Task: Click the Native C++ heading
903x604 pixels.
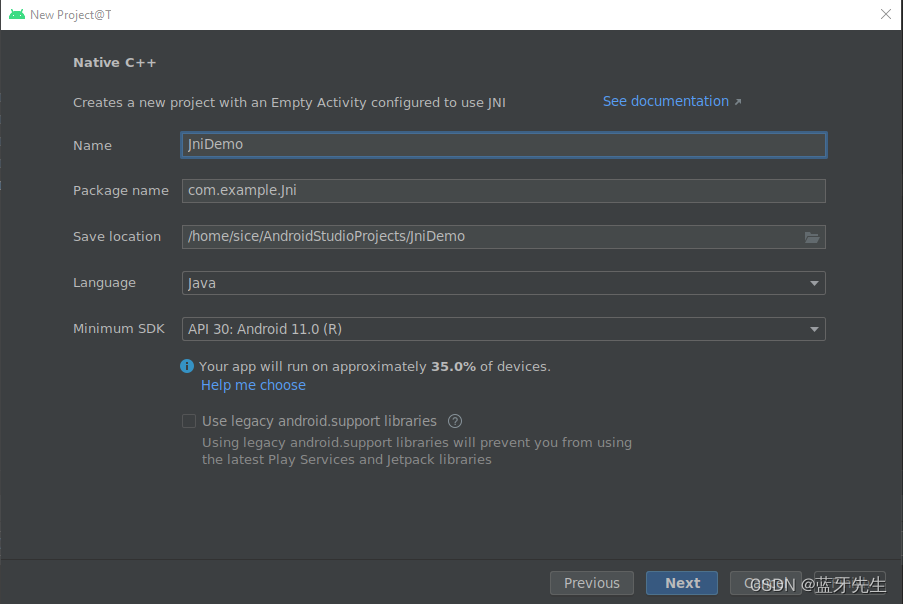Action: [115, 63]
